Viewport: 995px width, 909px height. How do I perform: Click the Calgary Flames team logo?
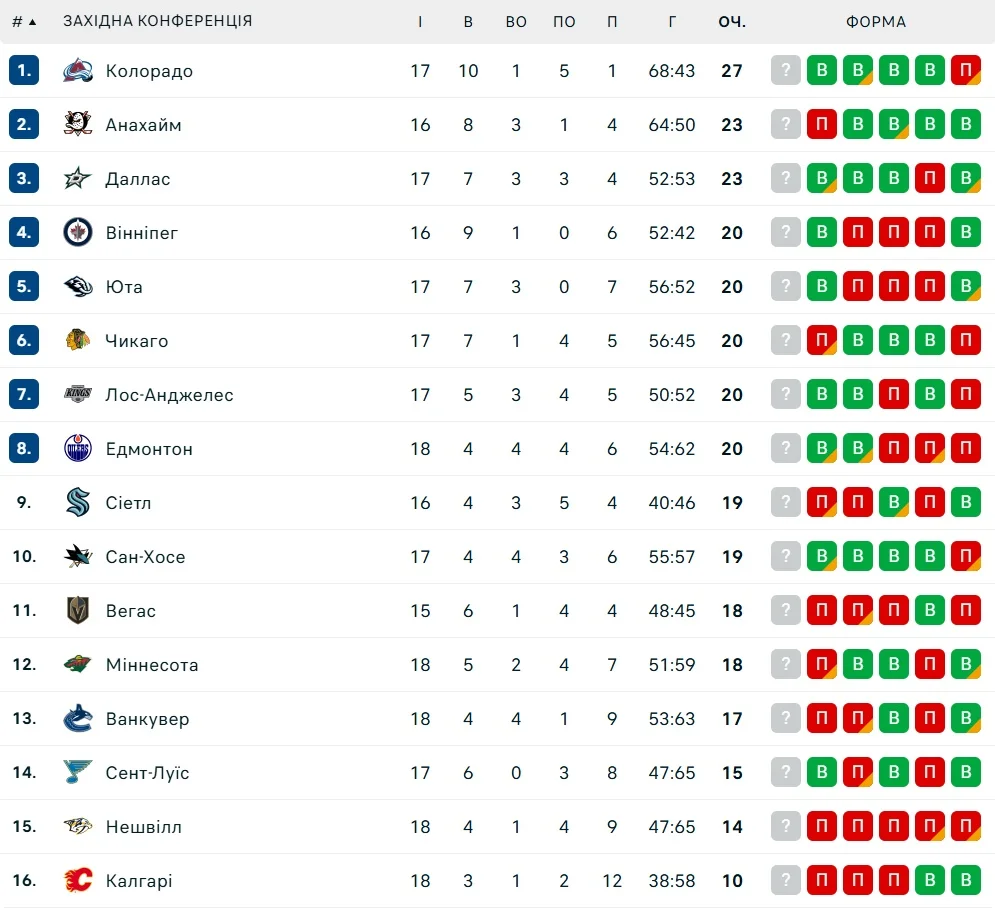point(78,881)
